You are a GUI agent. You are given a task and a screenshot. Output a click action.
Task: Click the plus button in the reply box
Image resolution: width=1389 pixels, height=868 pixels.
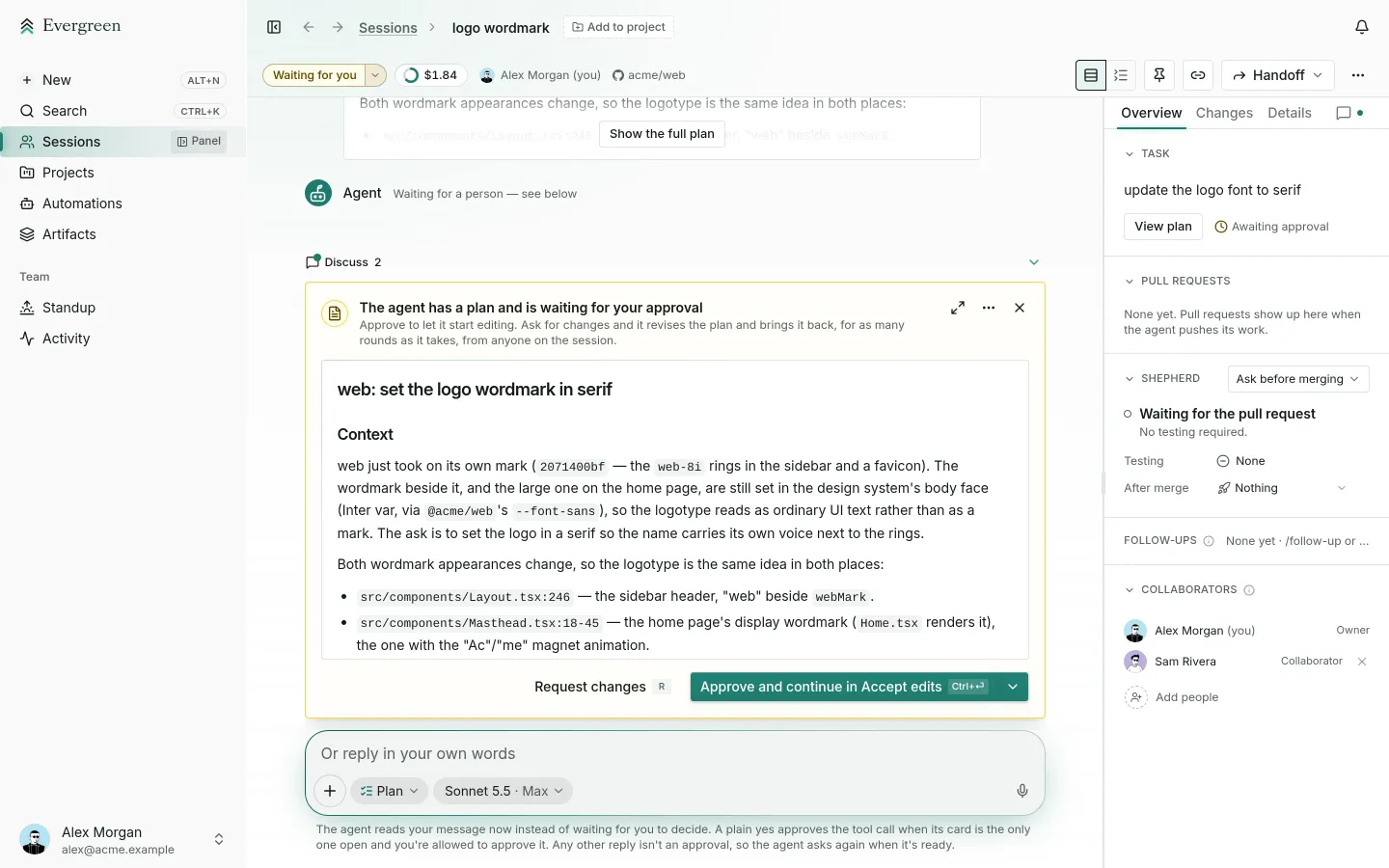pos(330,791)
